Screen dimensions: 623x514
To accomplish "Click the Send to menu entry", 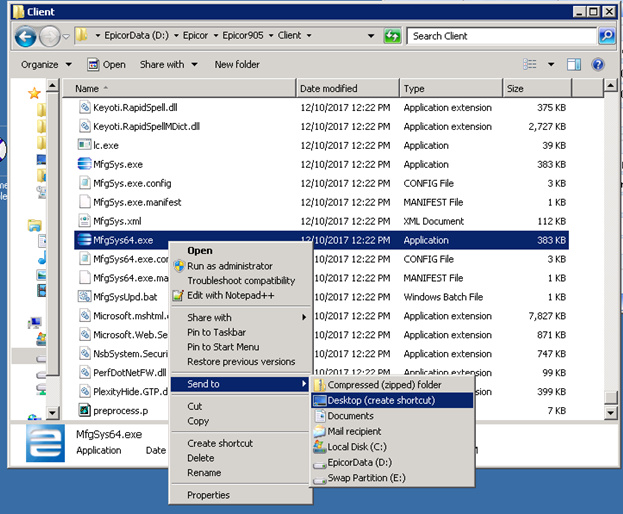I will (x=240, y=384).
